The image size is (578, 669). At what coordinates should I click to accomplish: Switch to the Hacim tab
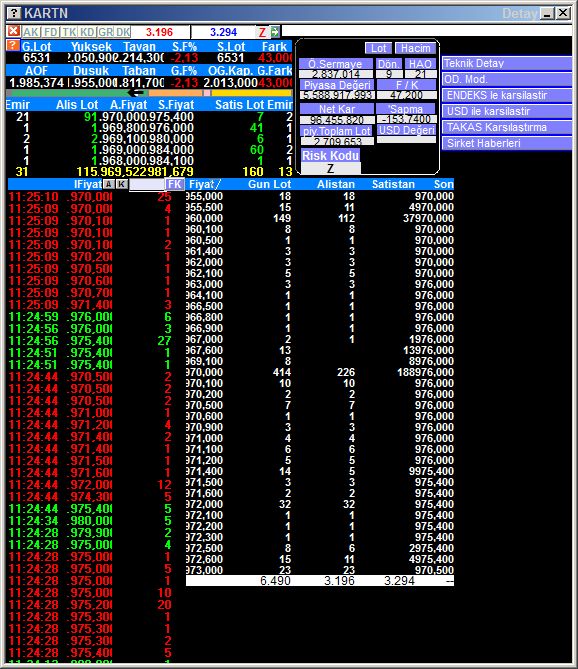[x=415, y=48]
